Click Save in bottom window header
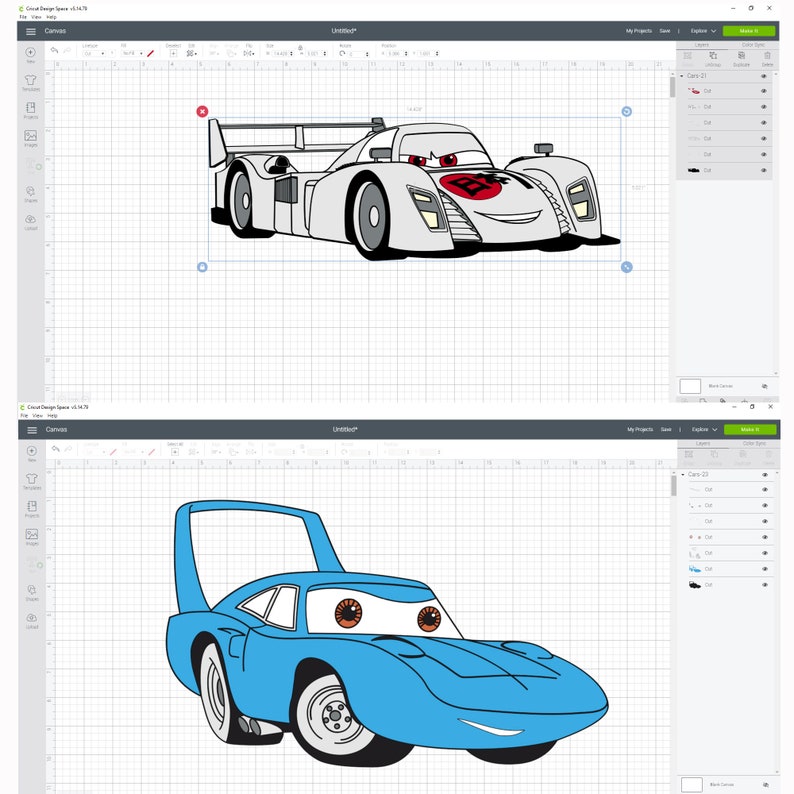The width and height of the screenshot is (794, 794). click(666, 429)
